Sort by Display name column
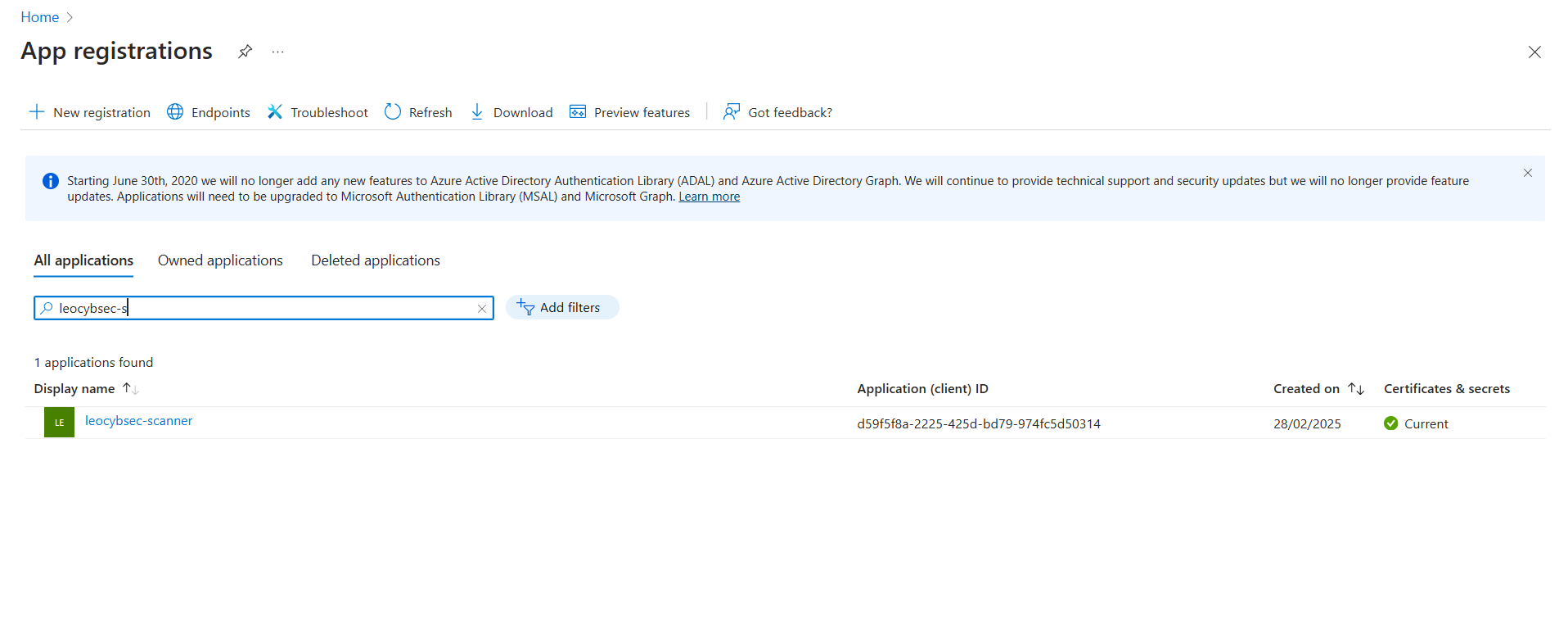 coord(86,389)
